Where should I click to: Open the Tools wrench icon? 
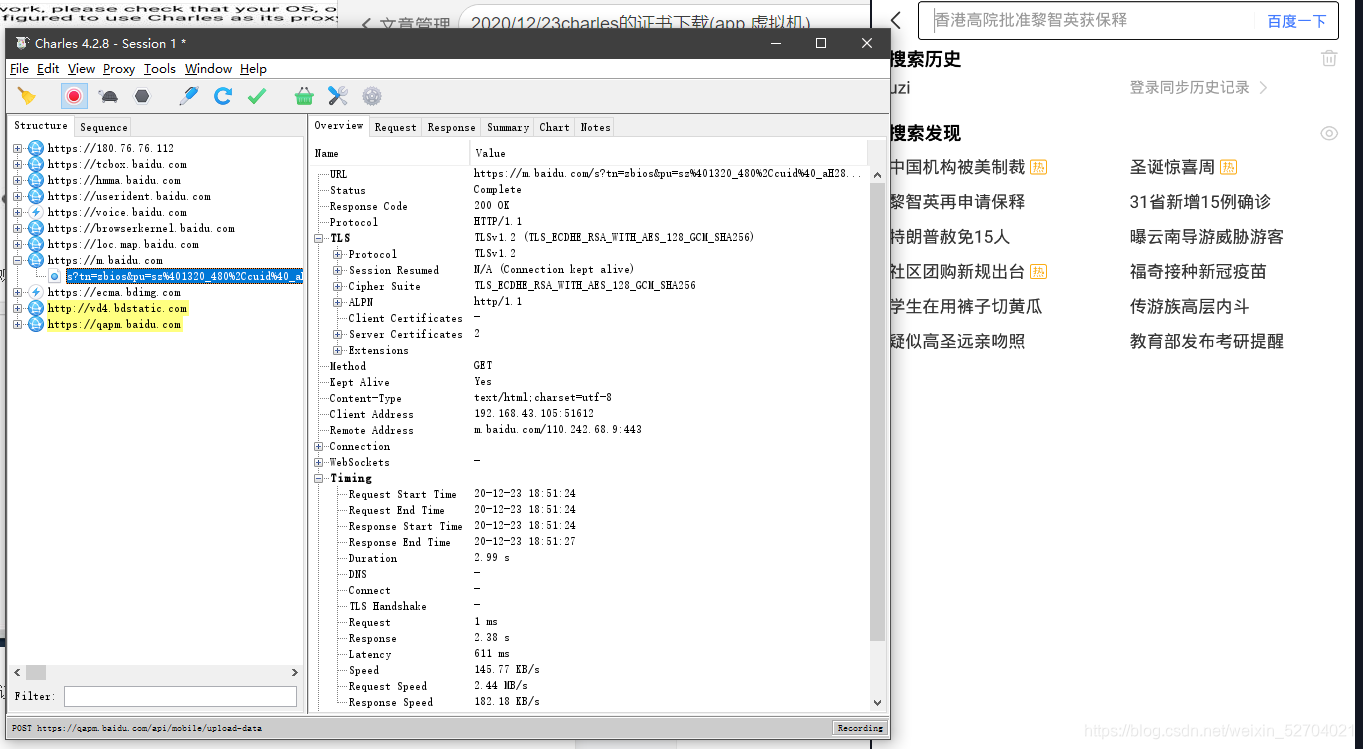(338, 96)
